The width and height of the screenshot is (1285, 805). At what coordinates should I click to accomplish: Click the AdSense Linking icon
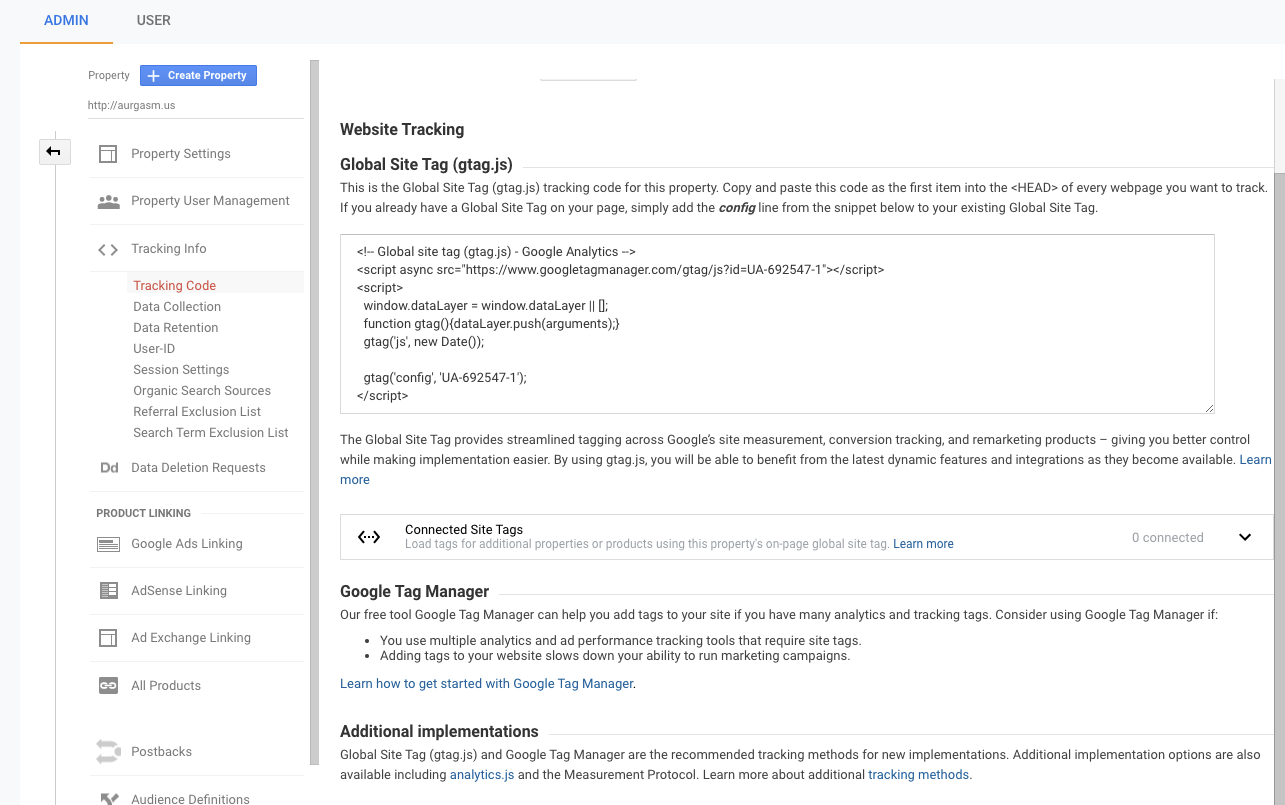(108, 591)
